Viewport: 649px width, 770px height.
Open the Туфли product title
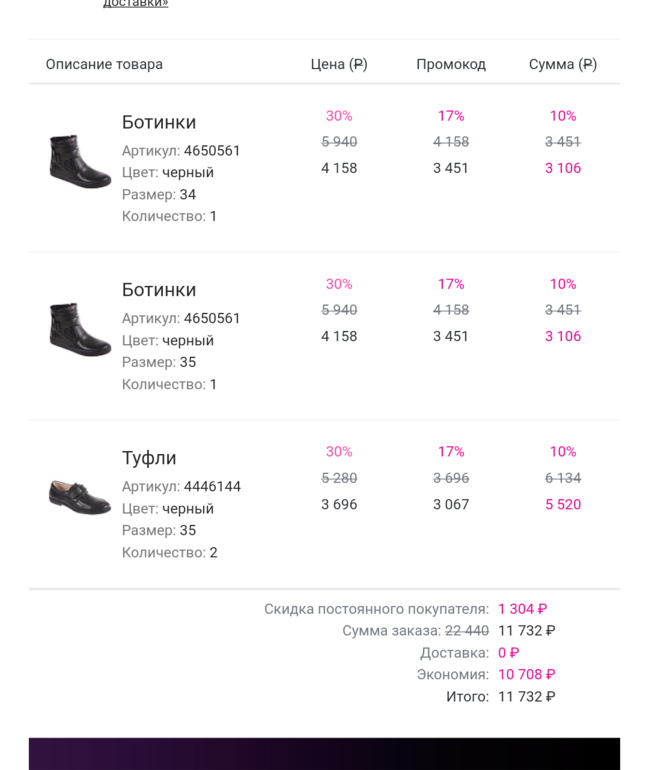[x=149, y=458]
